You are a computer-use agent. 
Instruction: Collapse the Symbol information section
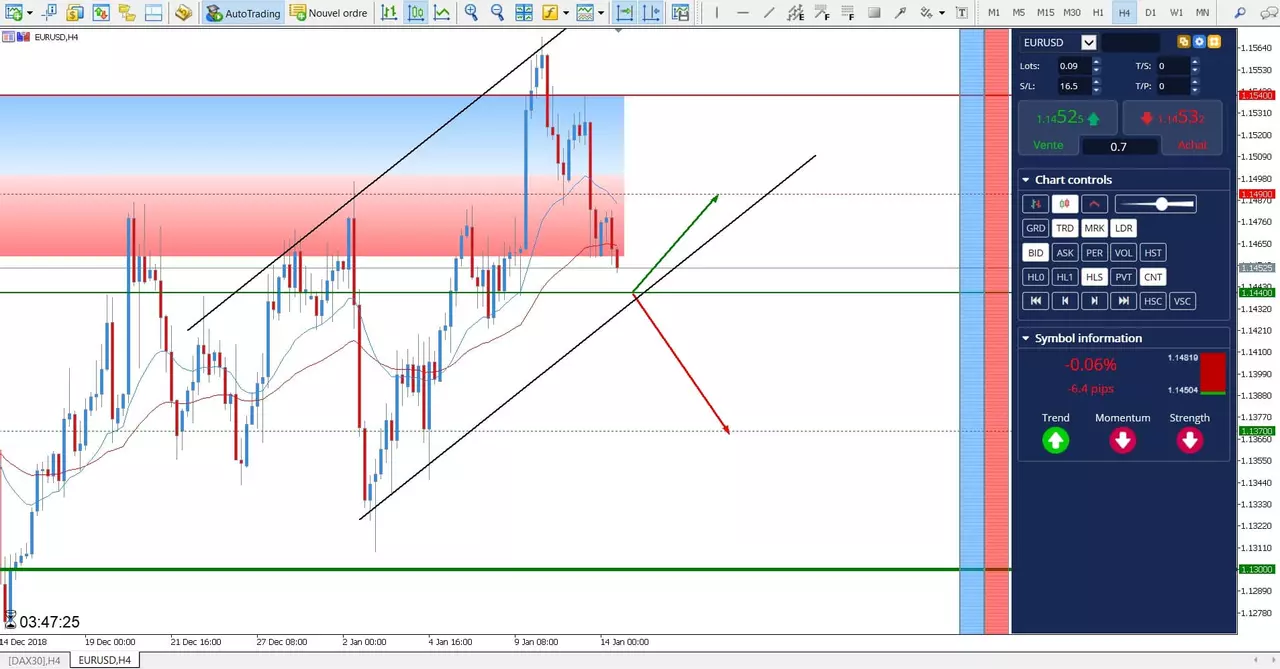coord(1025,338)
